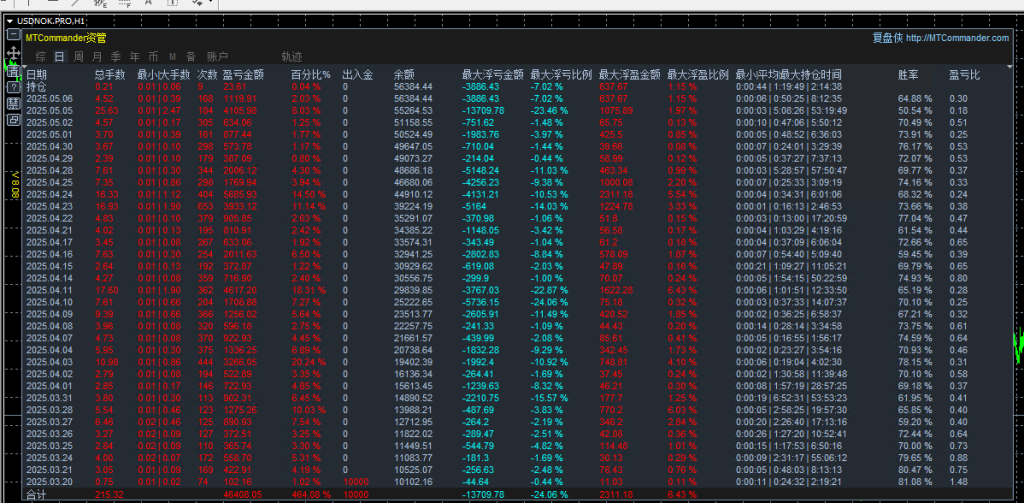The width and height of the screenshot is (1024, 503).
Task: Click the 胜率 column header
Action: click(908, 74)
